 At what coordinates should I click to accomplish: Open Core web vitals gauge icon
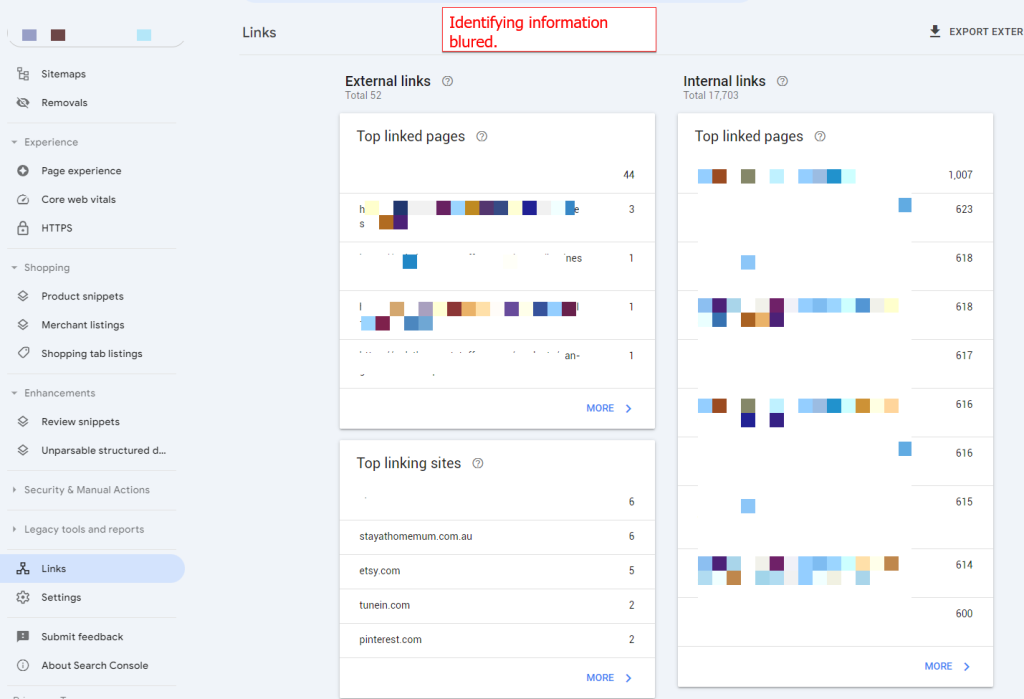(x=23, y=200)
